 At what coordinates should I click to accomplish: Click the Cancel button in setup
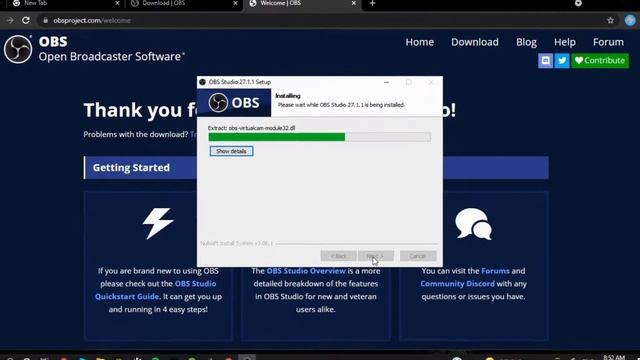(418, 256)
